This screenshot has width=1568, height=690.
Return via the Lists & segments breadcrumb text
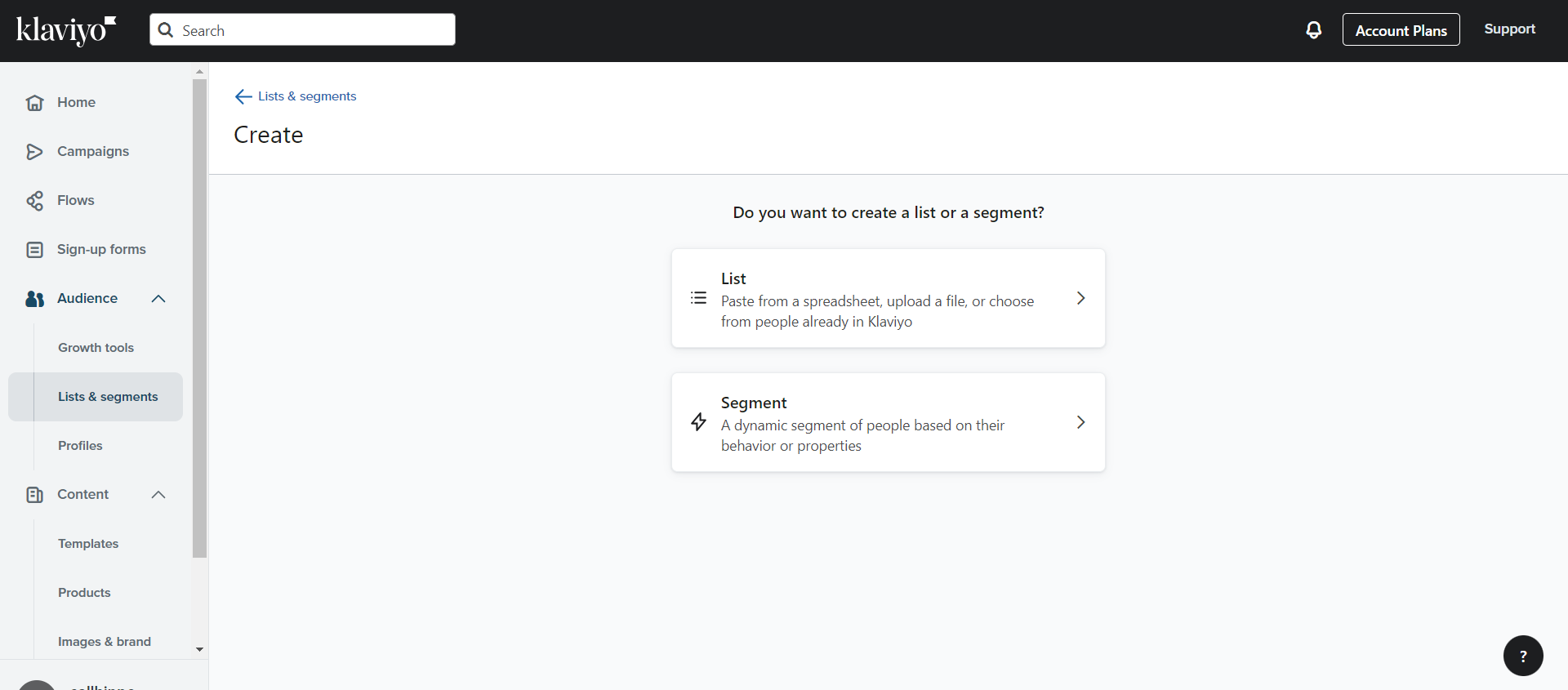307,96
